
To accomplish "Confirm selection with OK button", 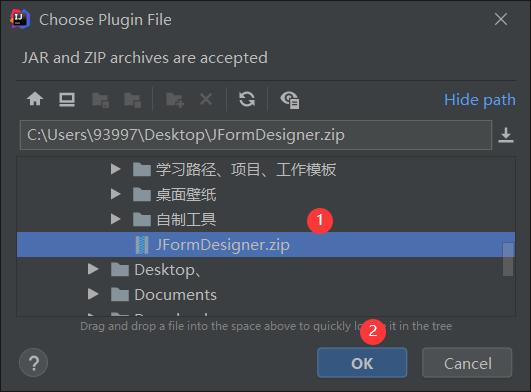I will coord(362,363).
